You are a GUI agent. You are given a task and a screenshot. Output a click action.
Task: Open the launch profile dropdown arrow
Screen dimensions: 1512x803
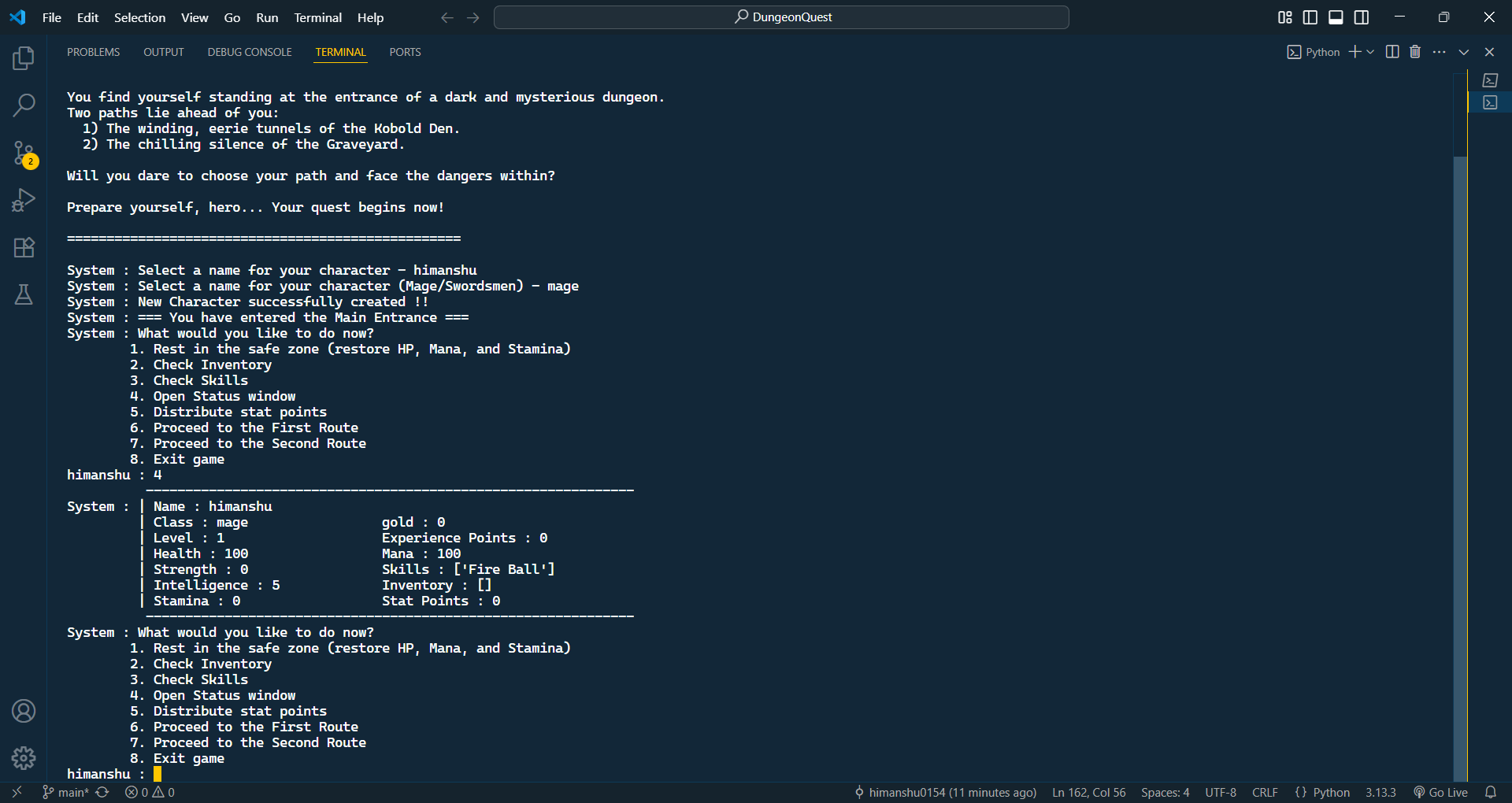[x=1370, y=52]
